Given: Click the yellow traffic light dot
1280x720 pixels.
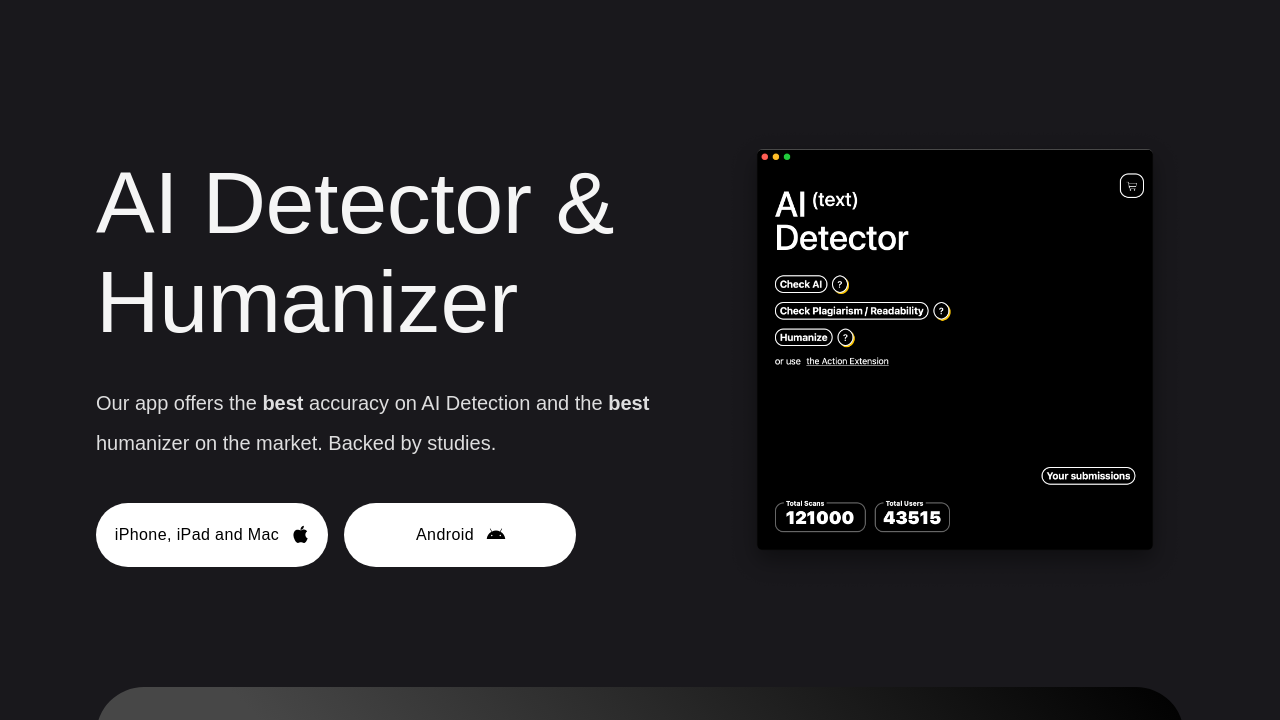Looking at the screenshot, I should [775, 157].
